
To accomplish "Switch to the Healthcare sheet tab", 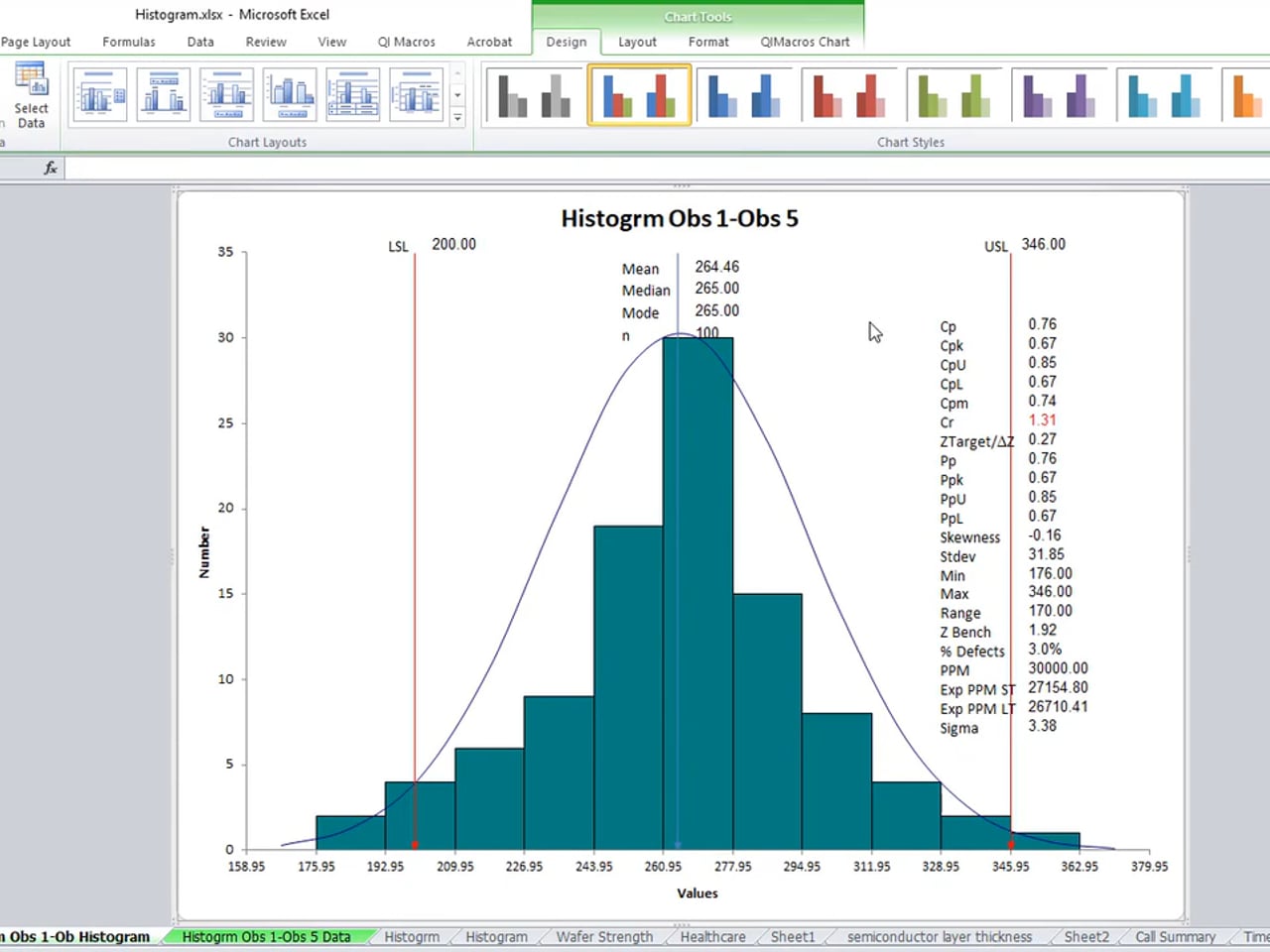I will pos(712,936).
